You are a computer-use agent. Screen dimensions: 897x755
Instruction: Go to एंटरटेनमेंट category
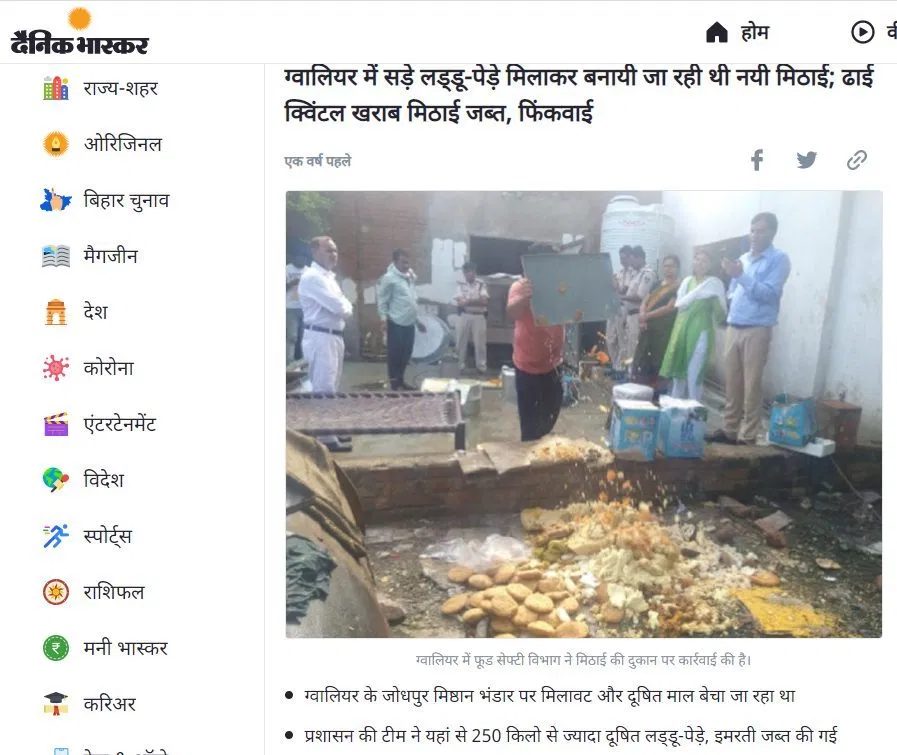[120, 424]
